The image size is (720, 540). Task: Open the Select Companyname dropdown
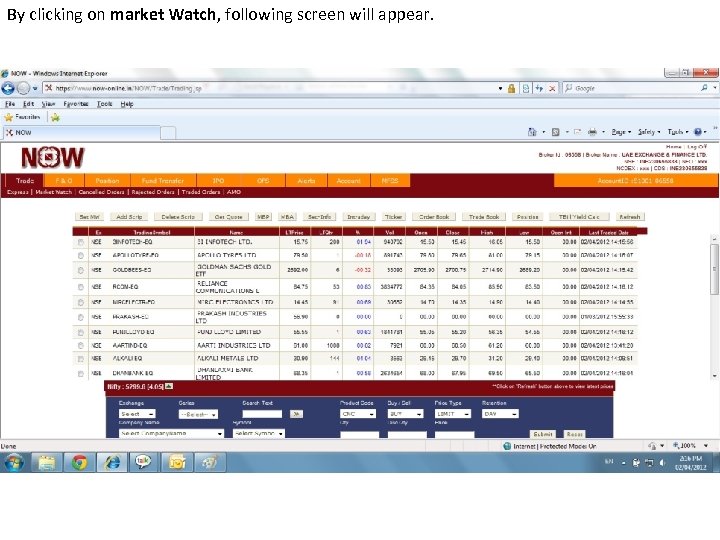(171, 433)
